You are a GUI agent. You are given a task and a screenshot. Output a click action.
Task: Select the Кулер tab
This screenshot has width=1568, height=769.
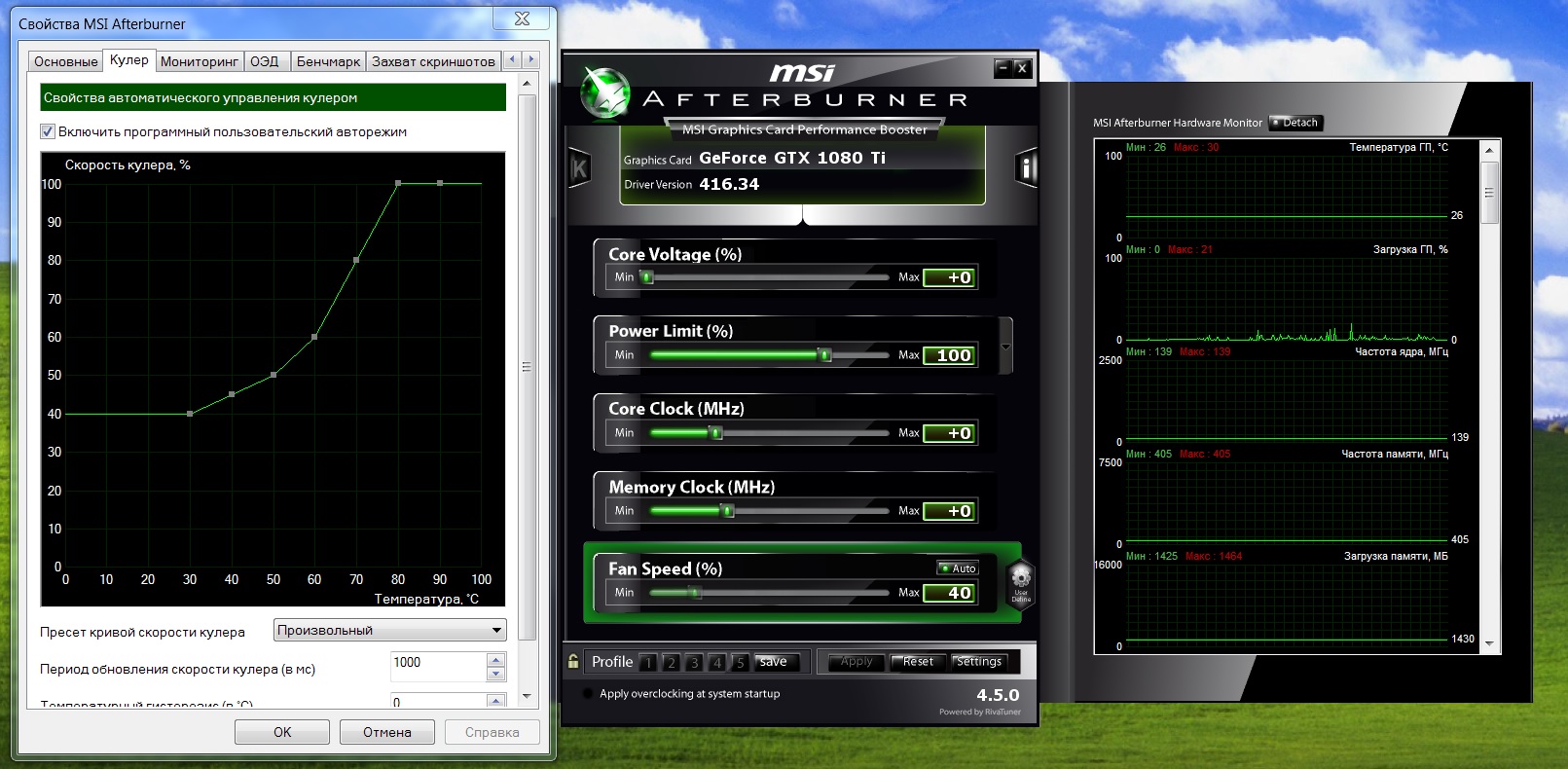[x=129, y=59]
